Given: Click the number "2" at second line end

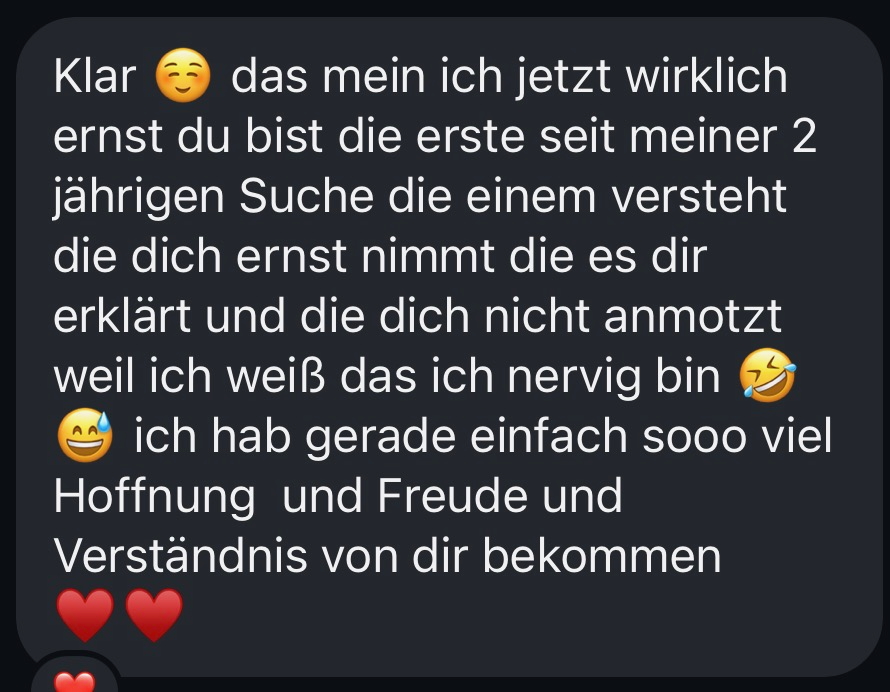Looking at the screenshot, I should pyautogui.click(x=804, y=137).
